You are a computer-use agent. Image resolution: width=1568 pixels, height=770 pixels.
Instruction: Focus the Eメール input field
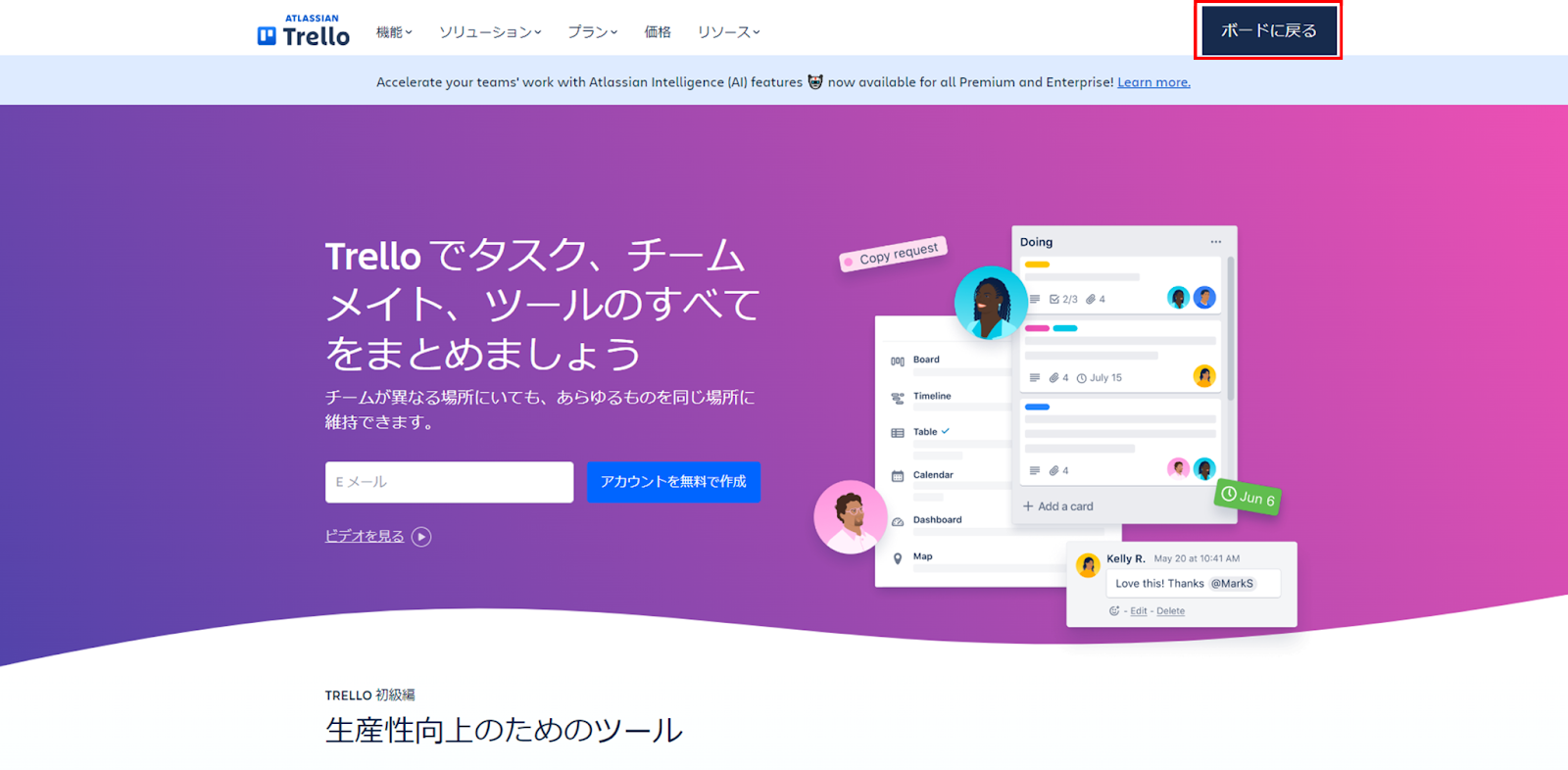(x=449, y=482)
